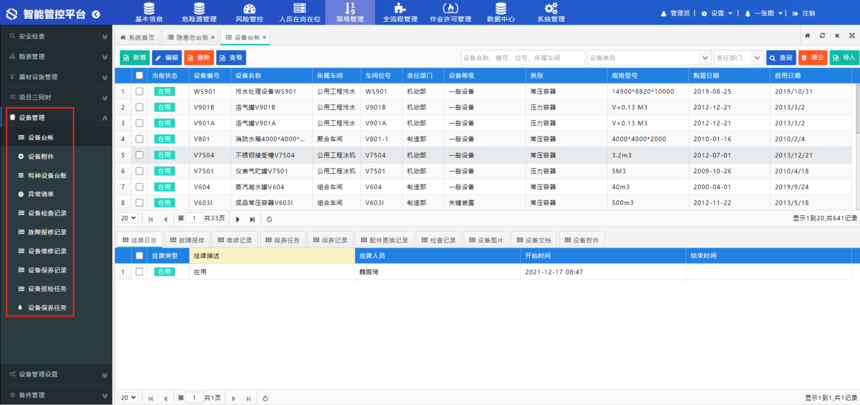Open the 数据中心 module icon
This screenshot has height=405, width=860.
pos(500,9)
